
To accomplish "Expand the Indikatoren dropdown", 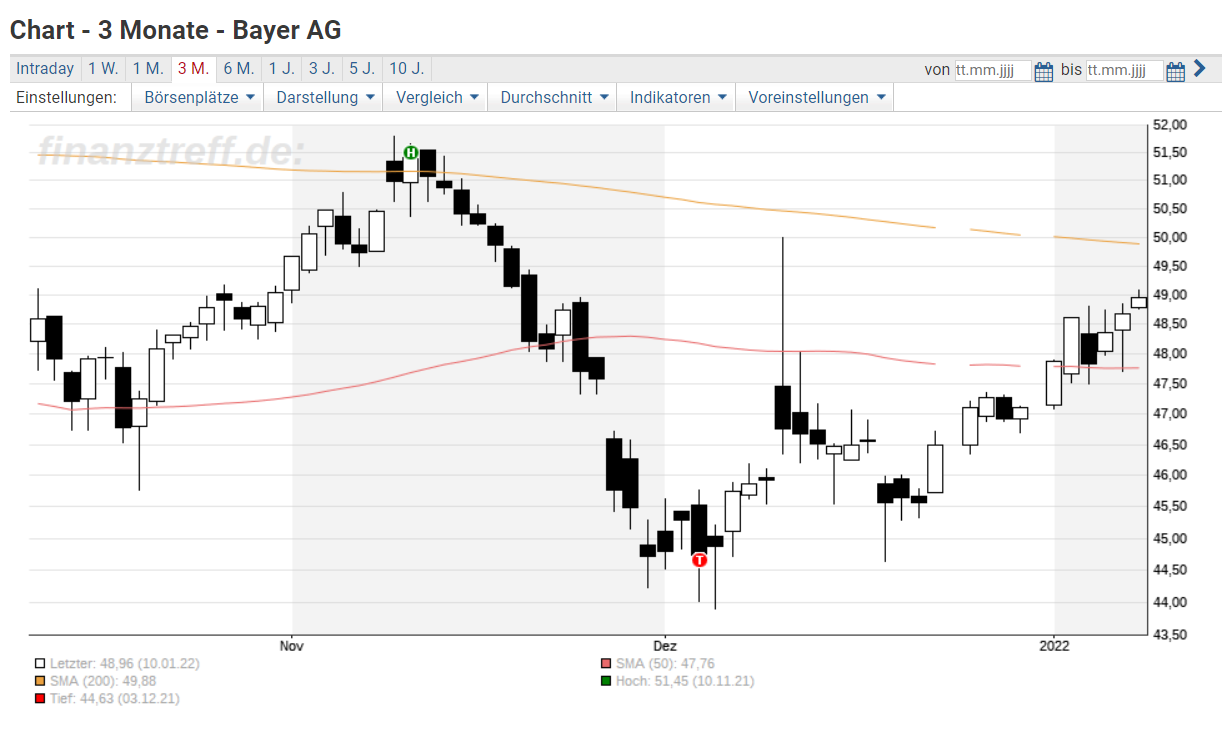I will tap(677, 98).
